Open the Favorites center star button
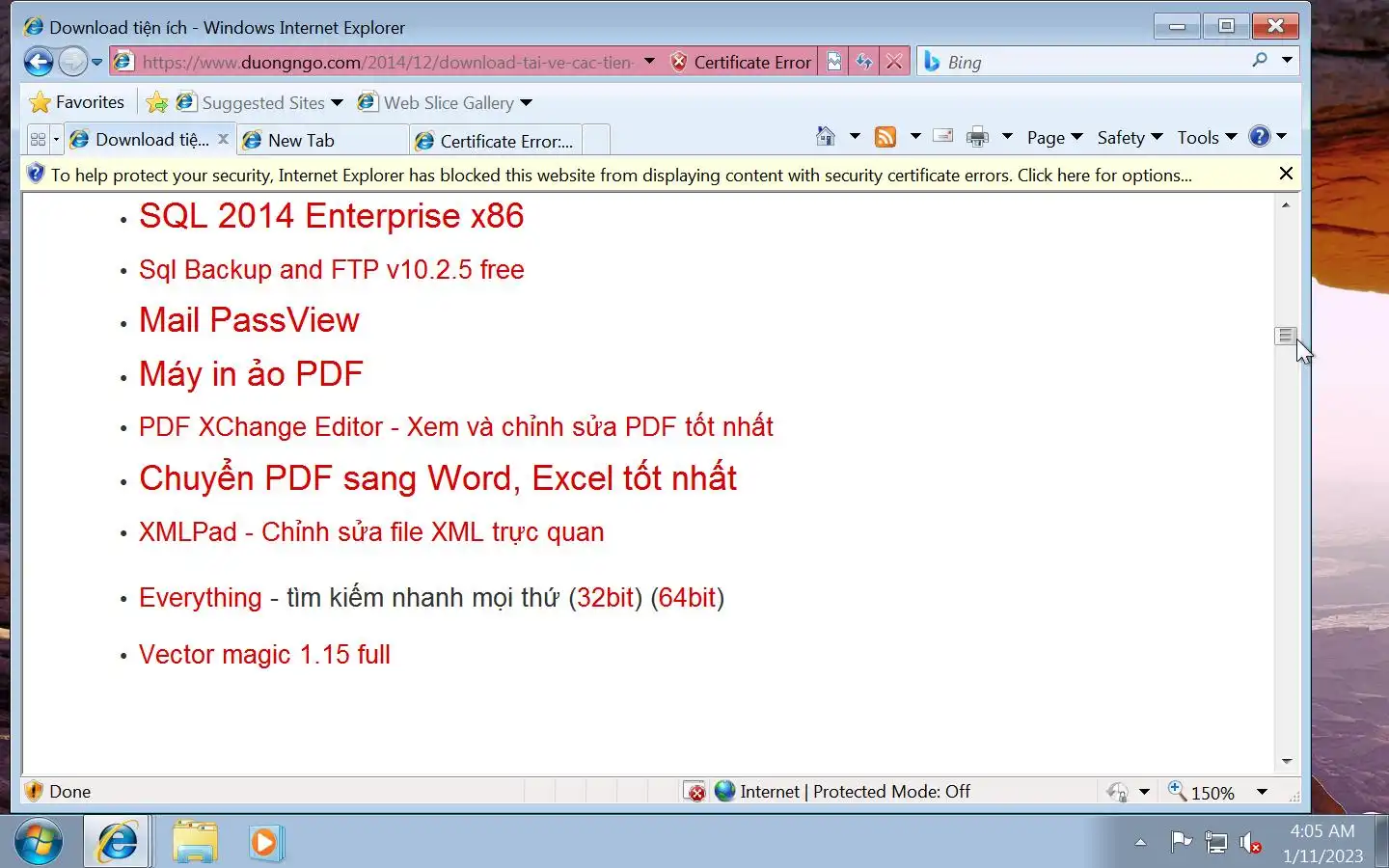Viewport: 1389px width, 868px height. pyautogui.click(x=77, y=102)
